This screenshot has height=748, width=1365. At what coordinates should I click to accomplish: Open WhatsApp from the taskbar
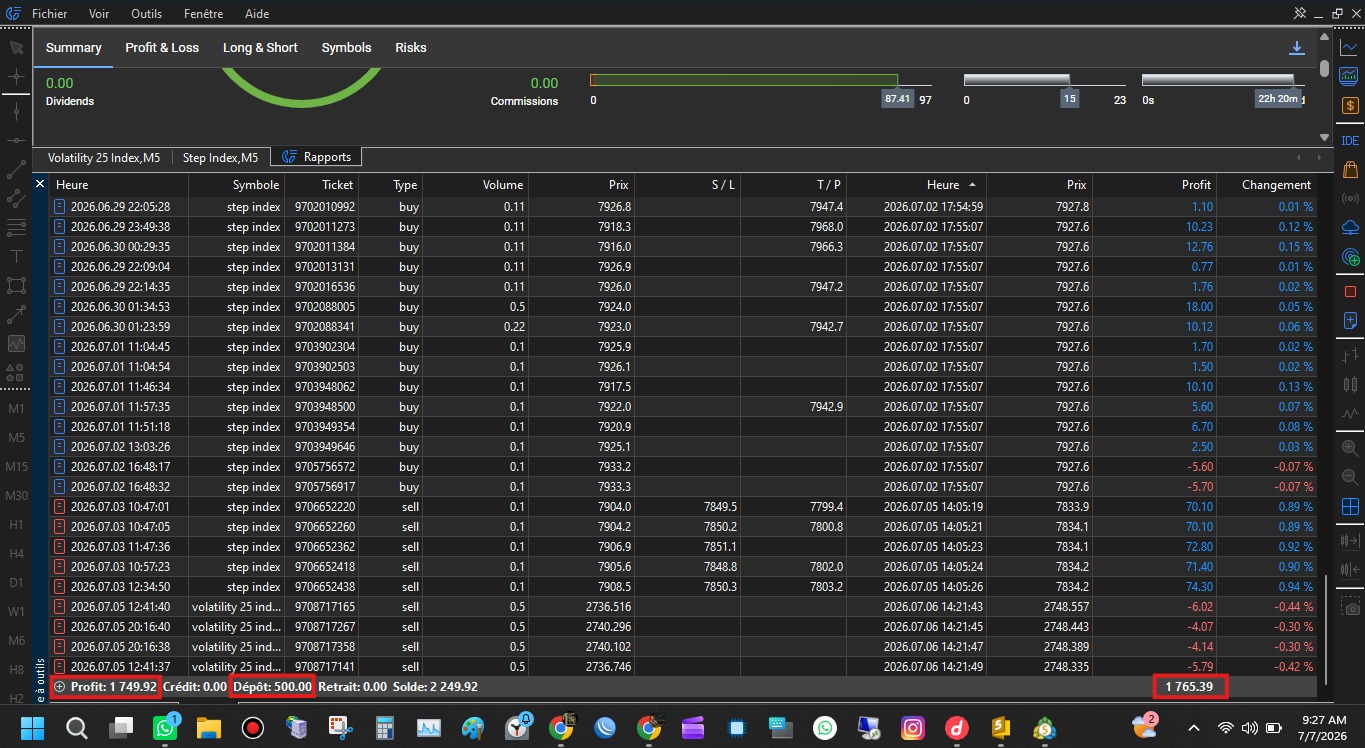[166, 728]
